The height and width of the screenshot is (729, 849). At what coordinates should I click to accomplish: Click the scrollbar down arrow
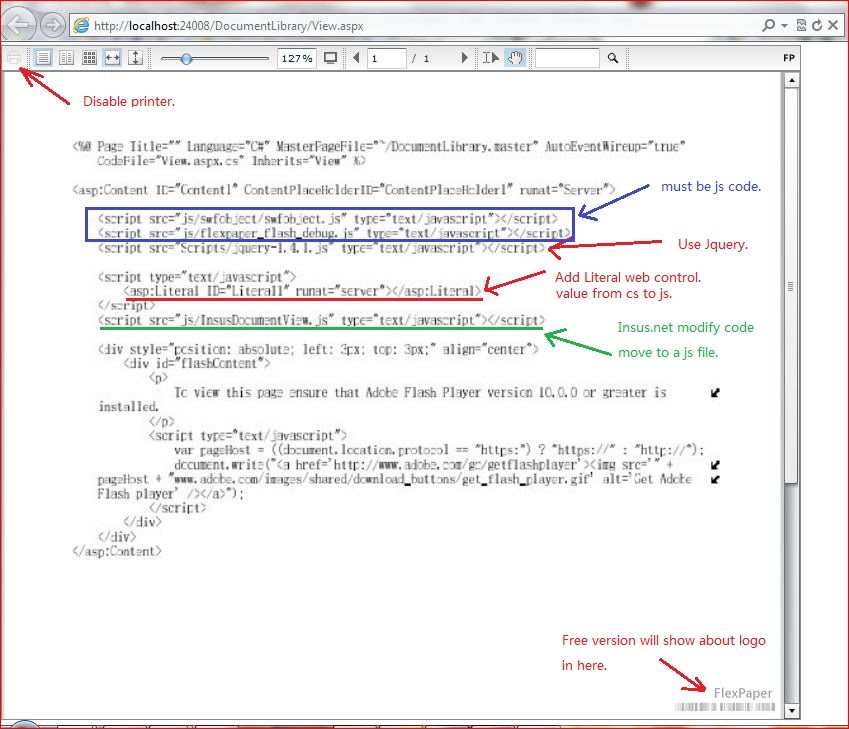pos(792,710)
